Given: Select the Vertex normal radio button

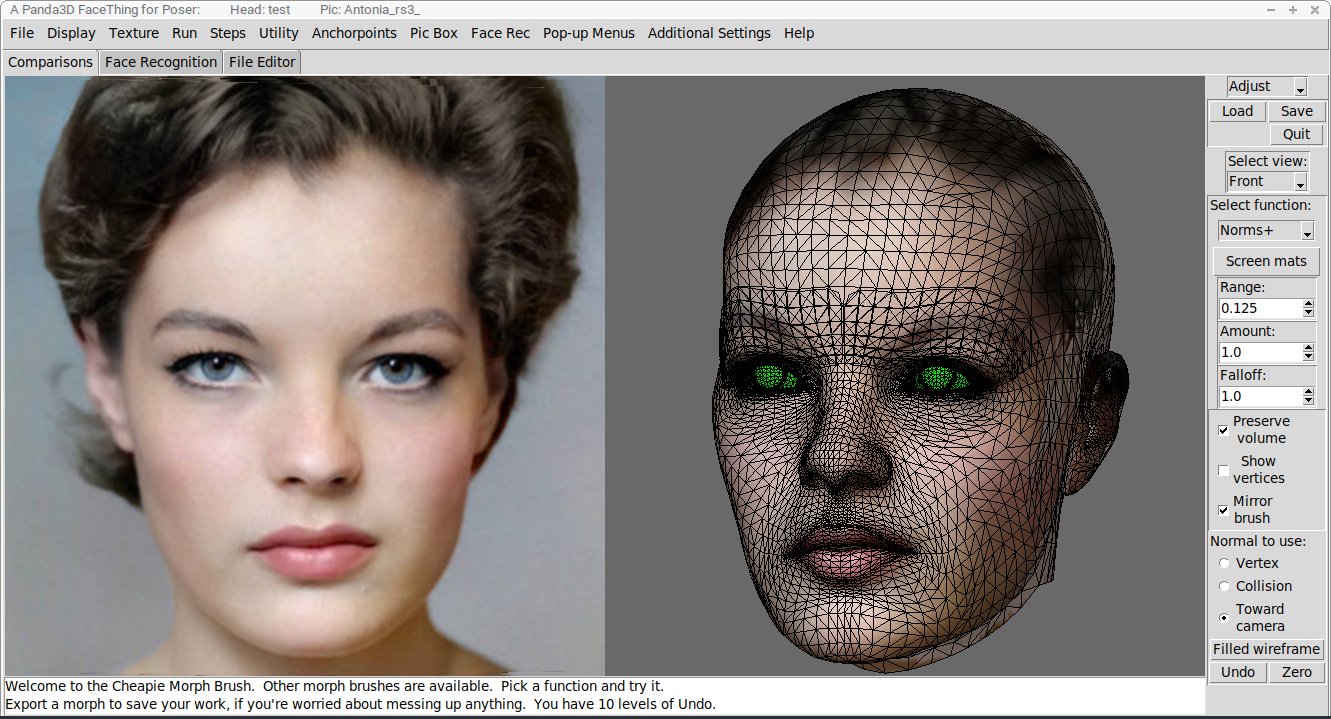Looking at the screenshot, I should click(1224, 563).
